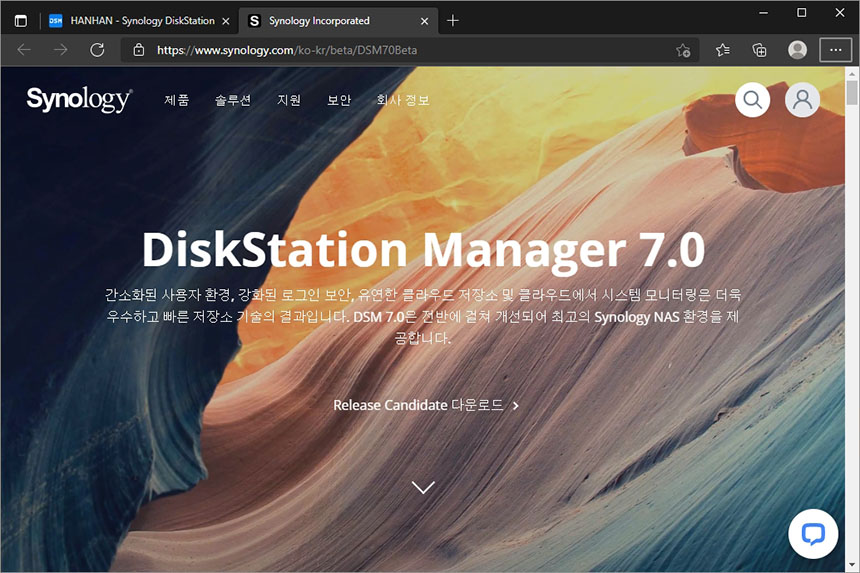Open the 지원 menu
The width and height of the screenshot is (860, 573).
click(289, 100)
